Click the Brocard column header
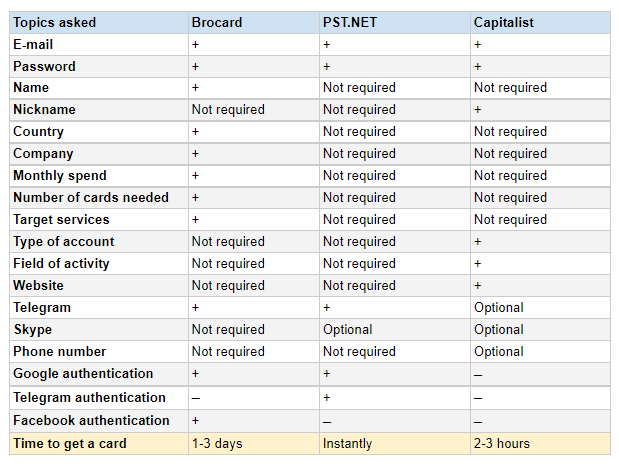 coord(217,22)
